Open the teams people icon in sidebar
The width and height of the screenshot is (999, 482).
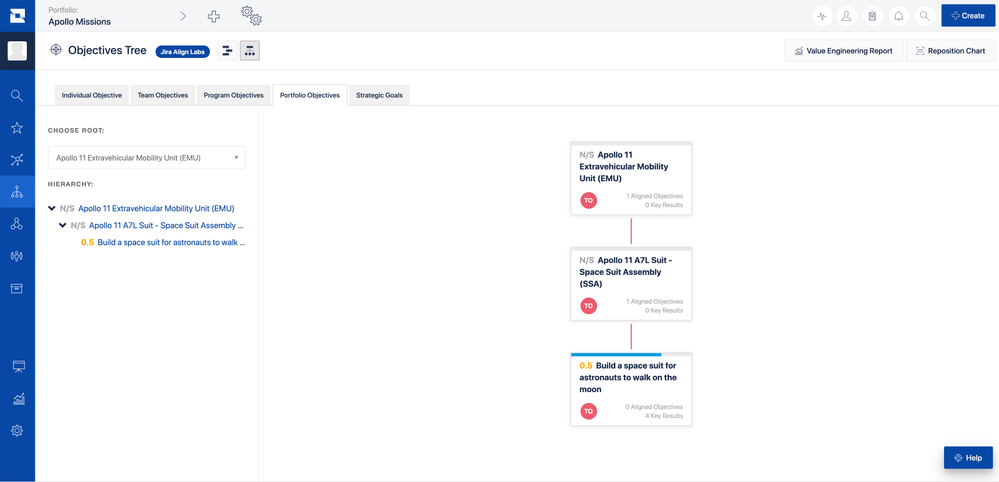[x=17, y=256]
